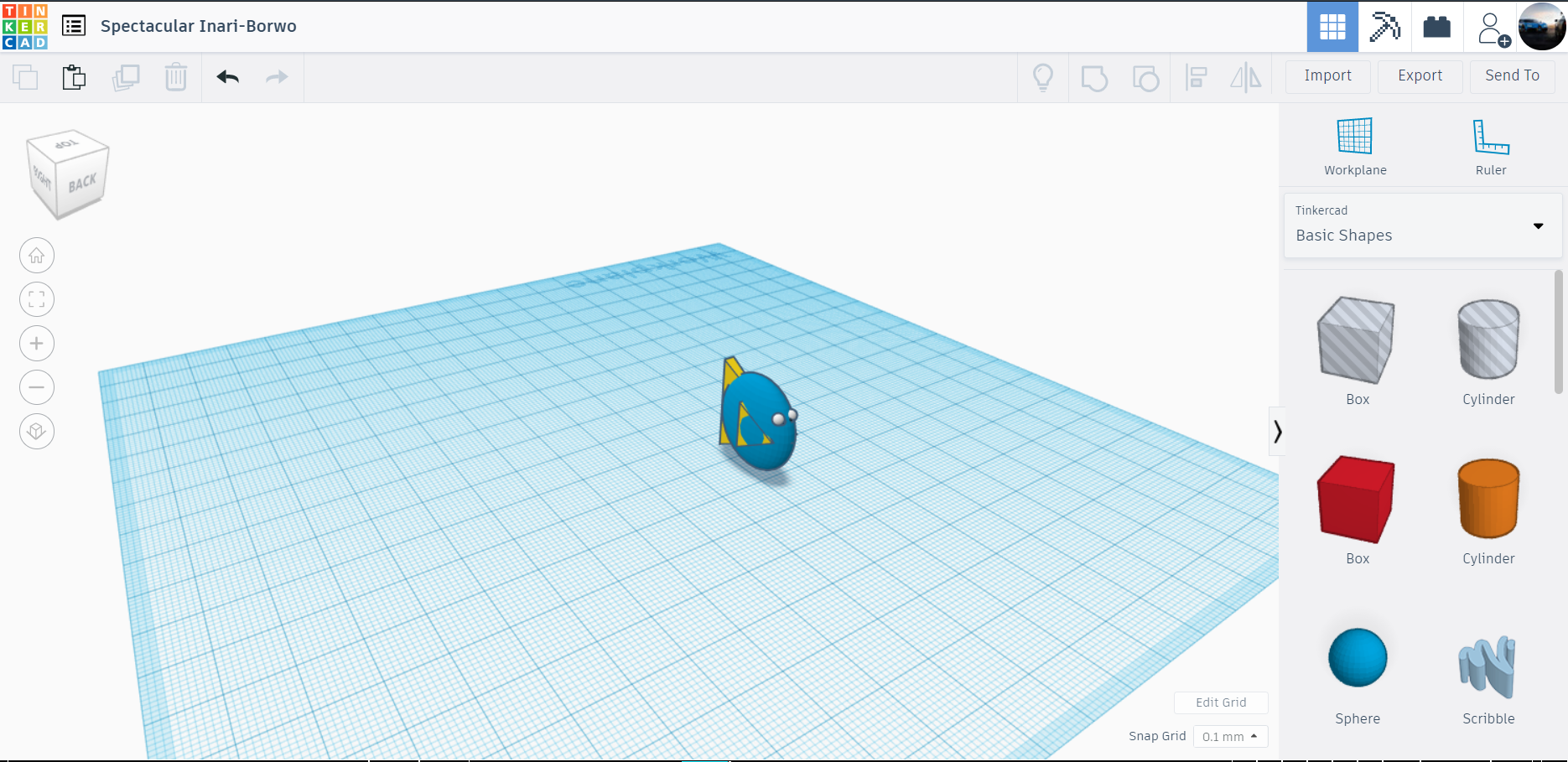Click the Duplicate and repeat icon

[126, 77]
